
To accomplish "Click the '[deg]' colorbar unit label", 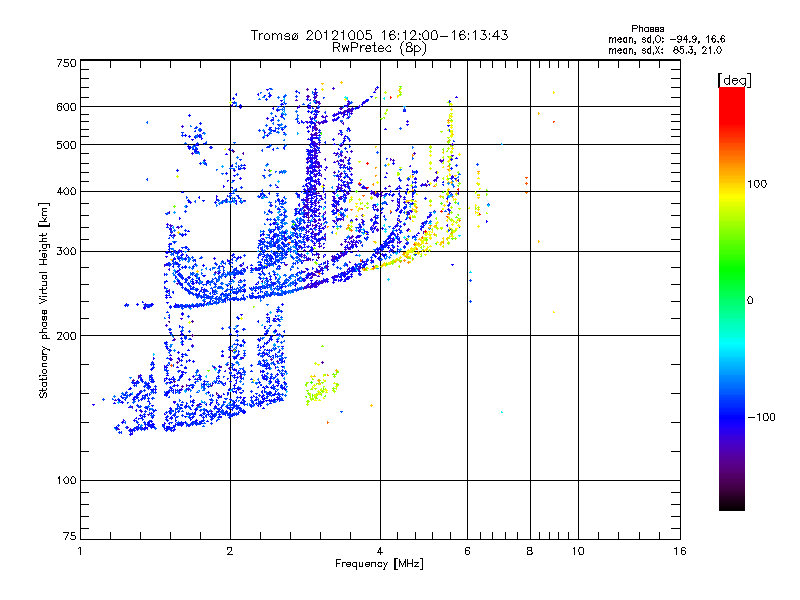I will (x=734, y=80).
